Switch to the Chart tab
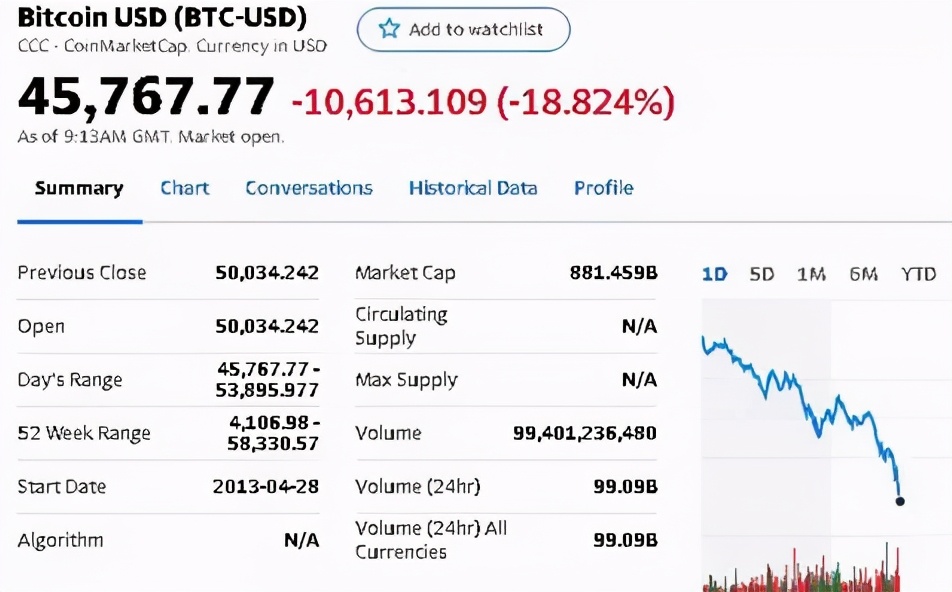Screen dimensions: 952x592 (x=185, y=188)
